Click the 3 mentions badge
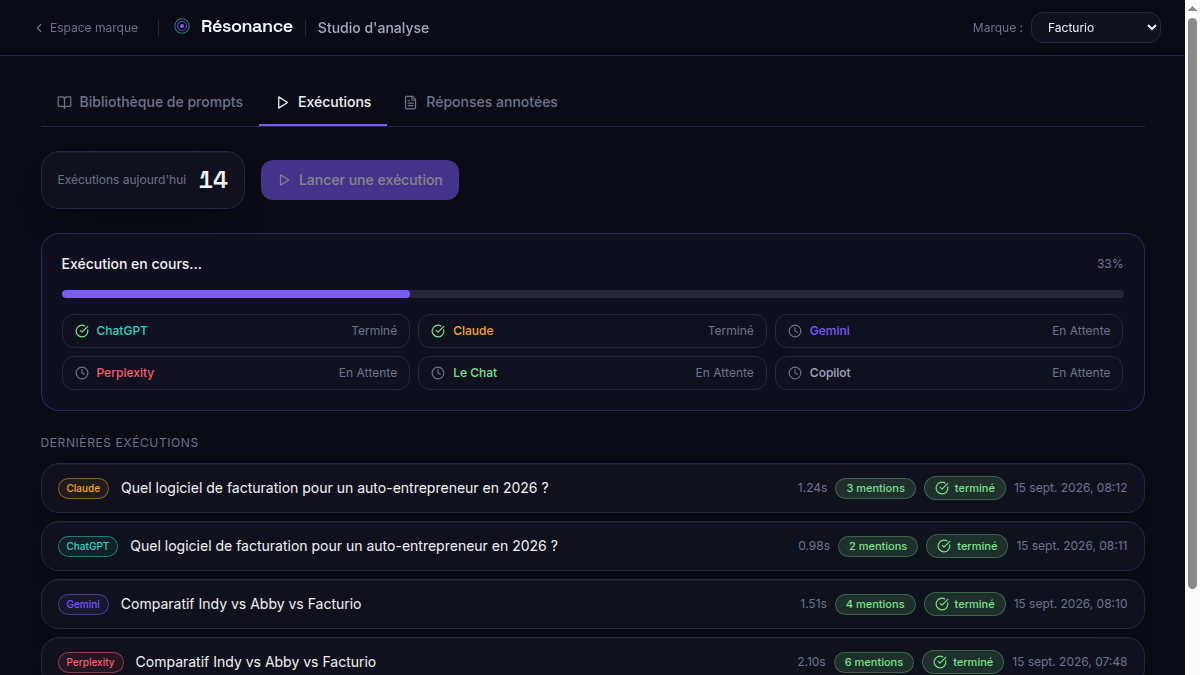This screenshot has width=1200, height=675. coord(875,488)
